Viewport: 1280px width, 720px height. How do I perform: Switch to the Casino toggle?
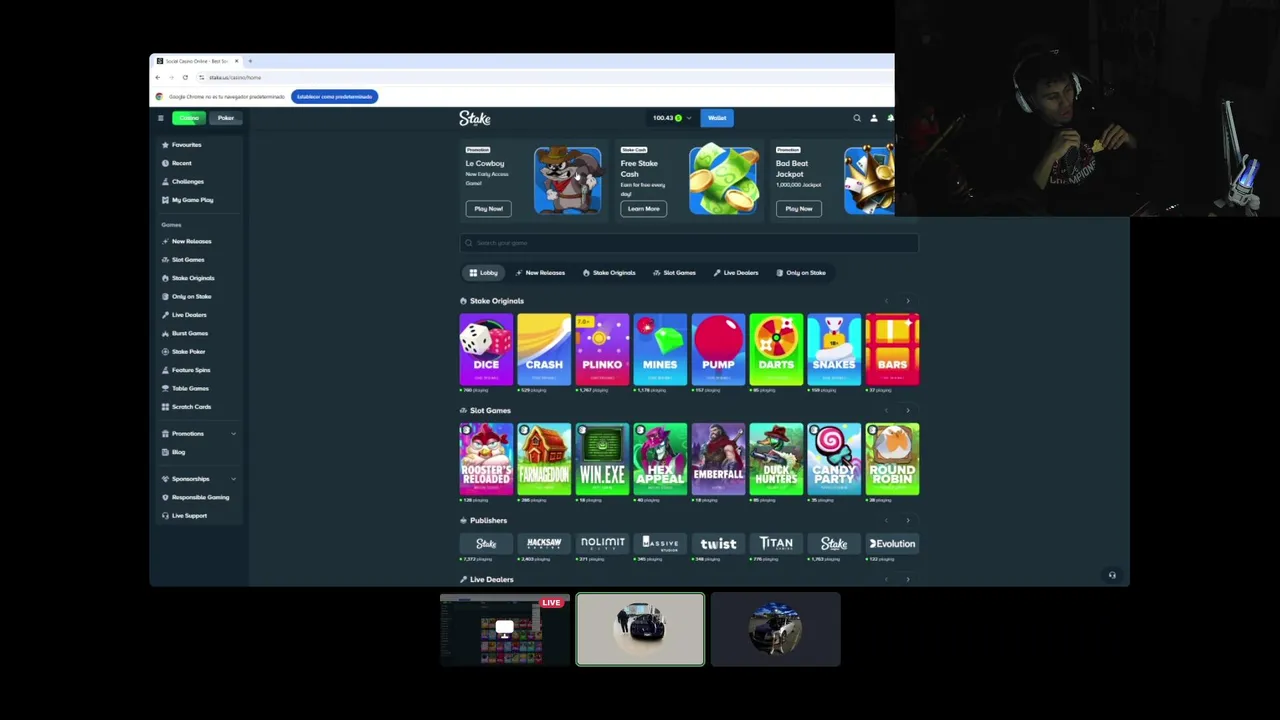189,118
